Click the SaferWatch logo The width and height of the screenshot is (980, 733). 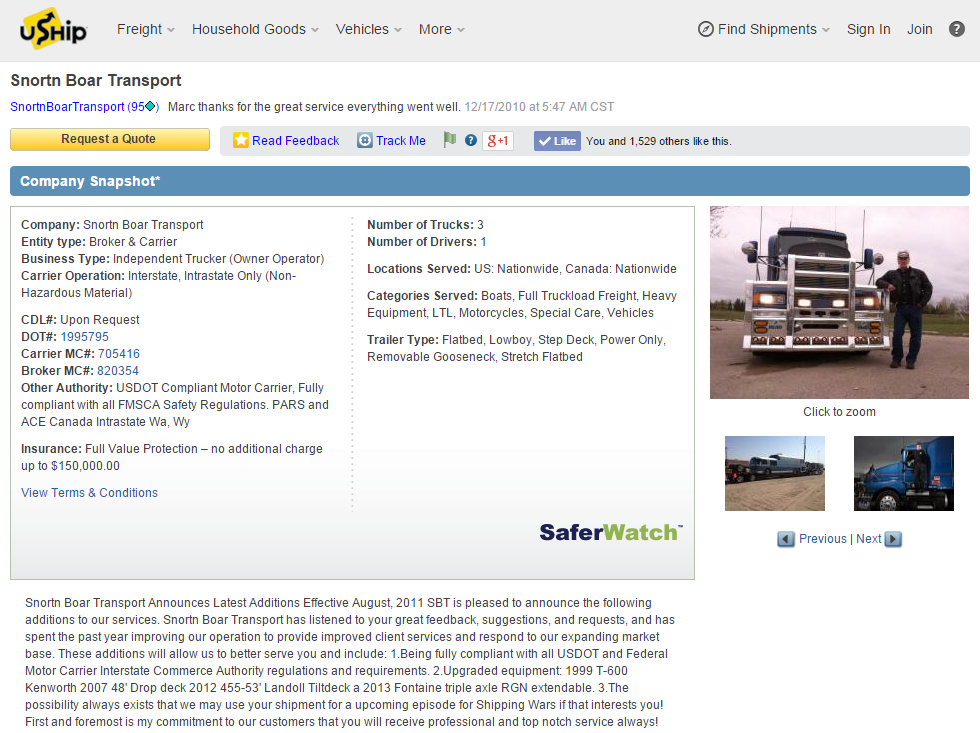pos(611,532)
